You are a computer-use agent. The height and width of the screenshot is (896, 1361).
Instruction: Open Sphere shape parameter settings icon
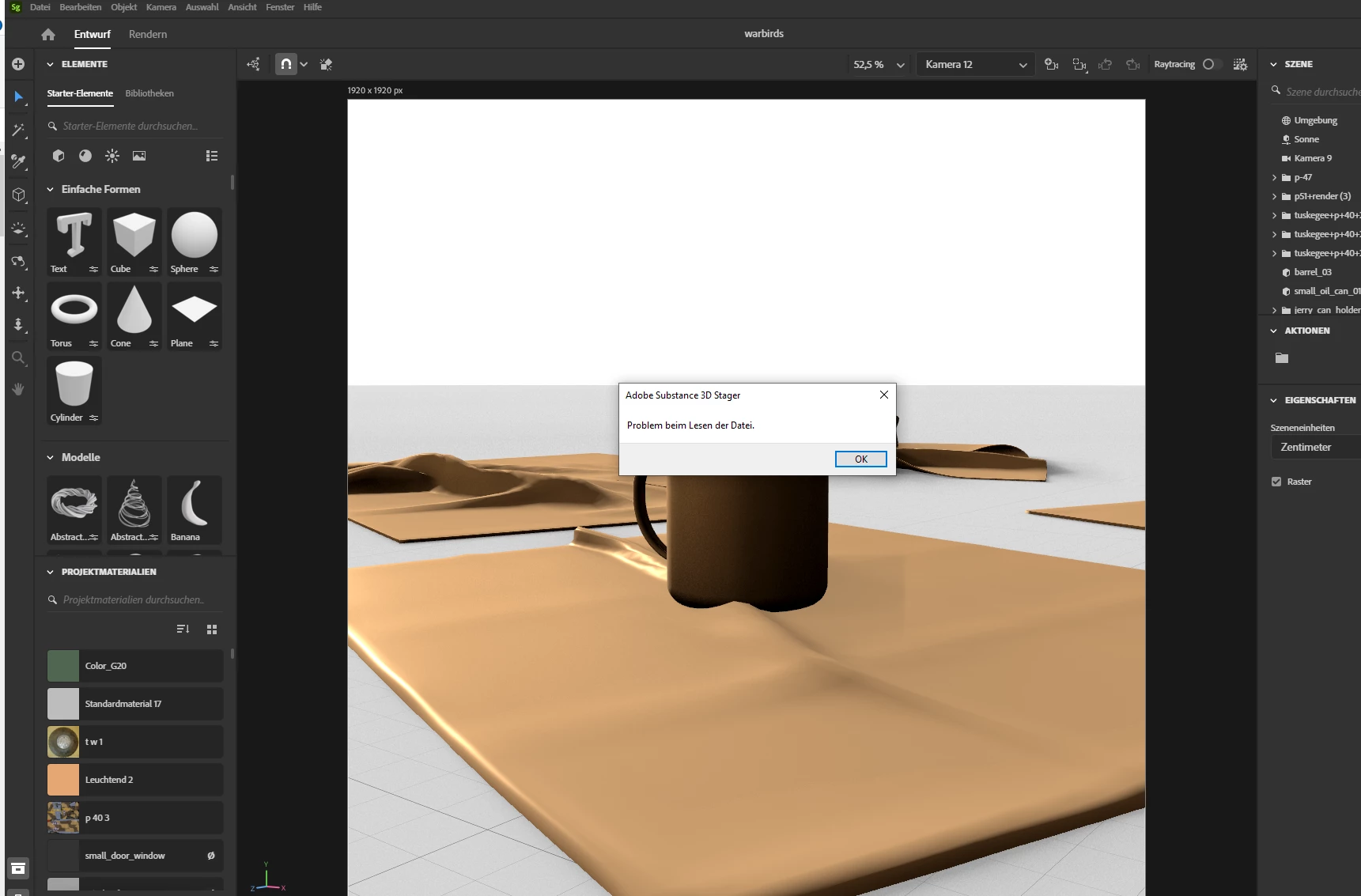[x=214, y=269]
